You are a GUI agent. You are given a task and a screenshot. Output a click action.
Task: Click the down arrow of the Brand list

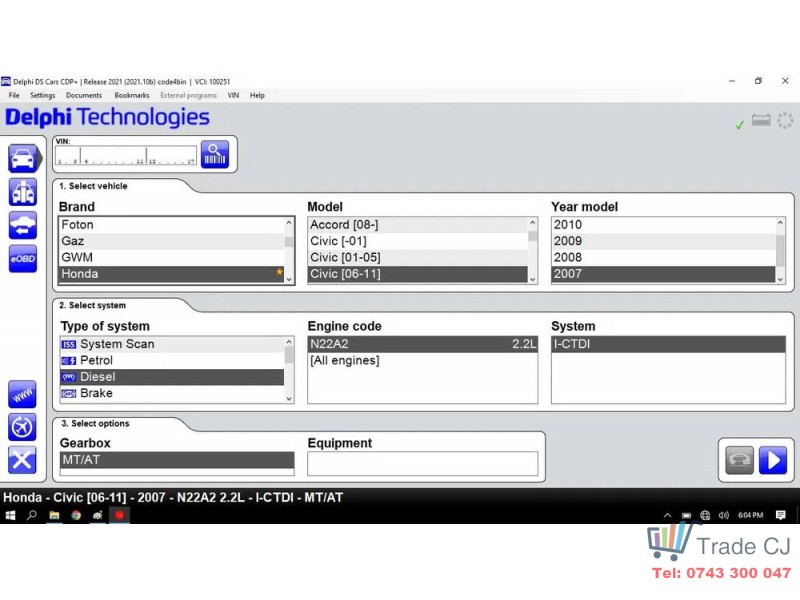coord(289,279)
